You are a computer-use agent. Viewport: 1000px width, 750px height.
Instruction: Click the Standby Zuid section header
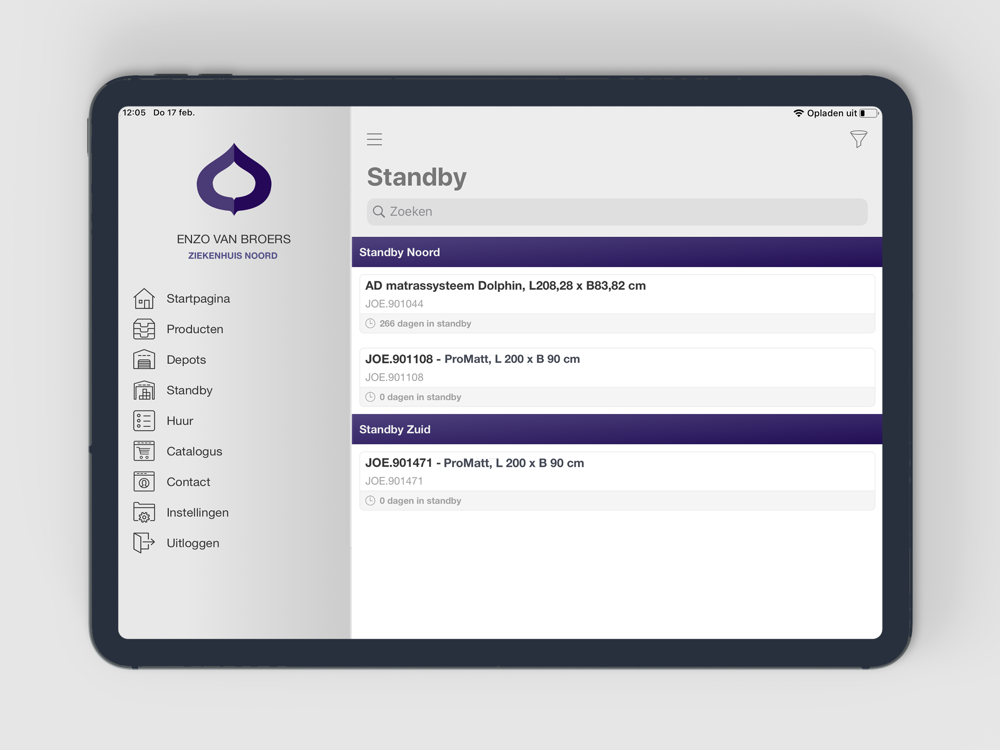[617, 429]
